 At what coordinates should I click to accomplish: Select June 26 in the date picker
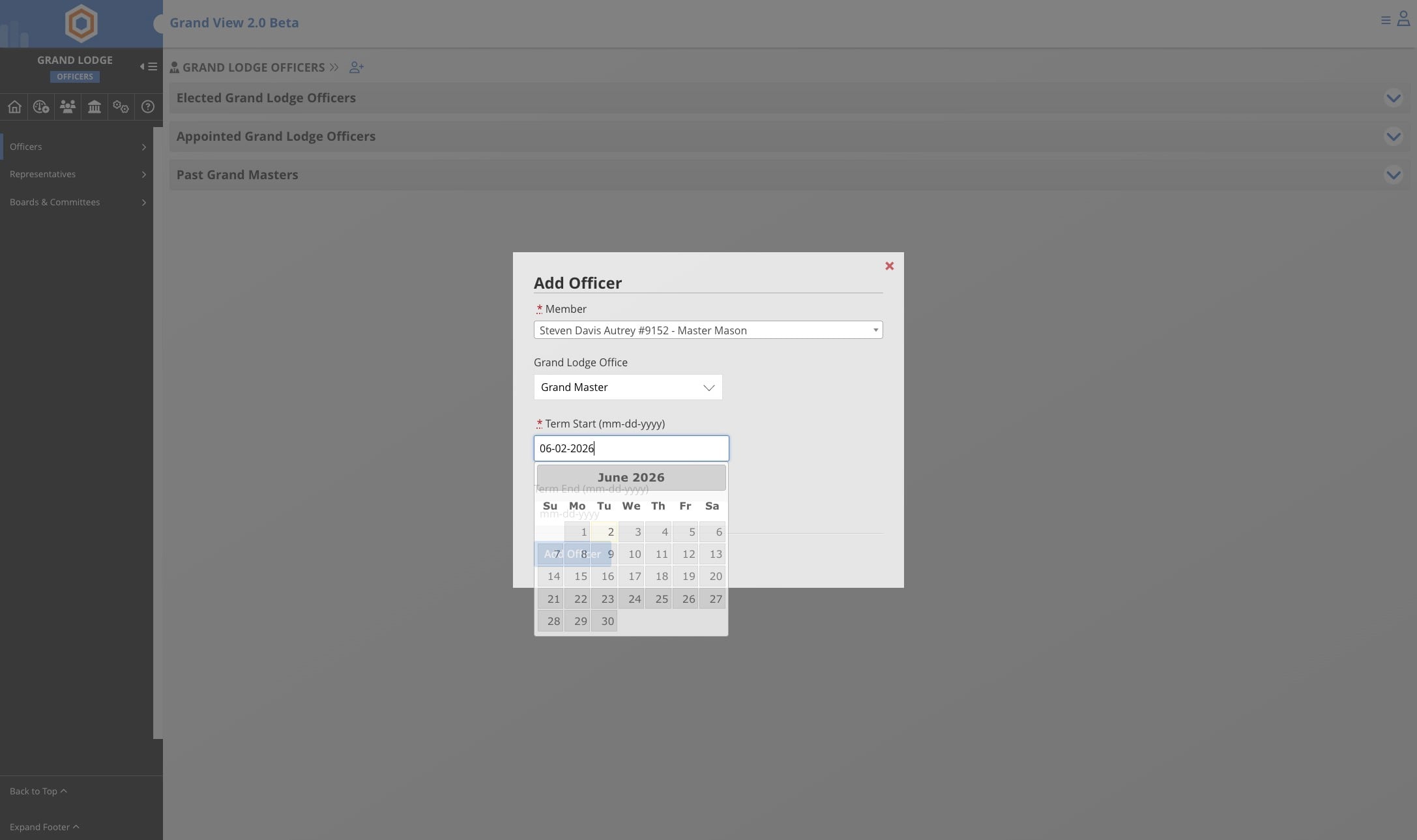(685, 599)
